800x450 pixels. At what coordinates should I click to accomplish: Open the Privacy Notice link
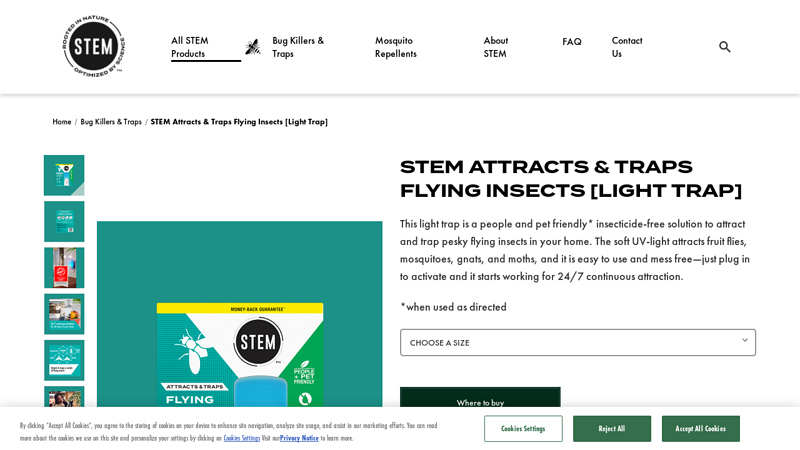(x=299, y=438)
